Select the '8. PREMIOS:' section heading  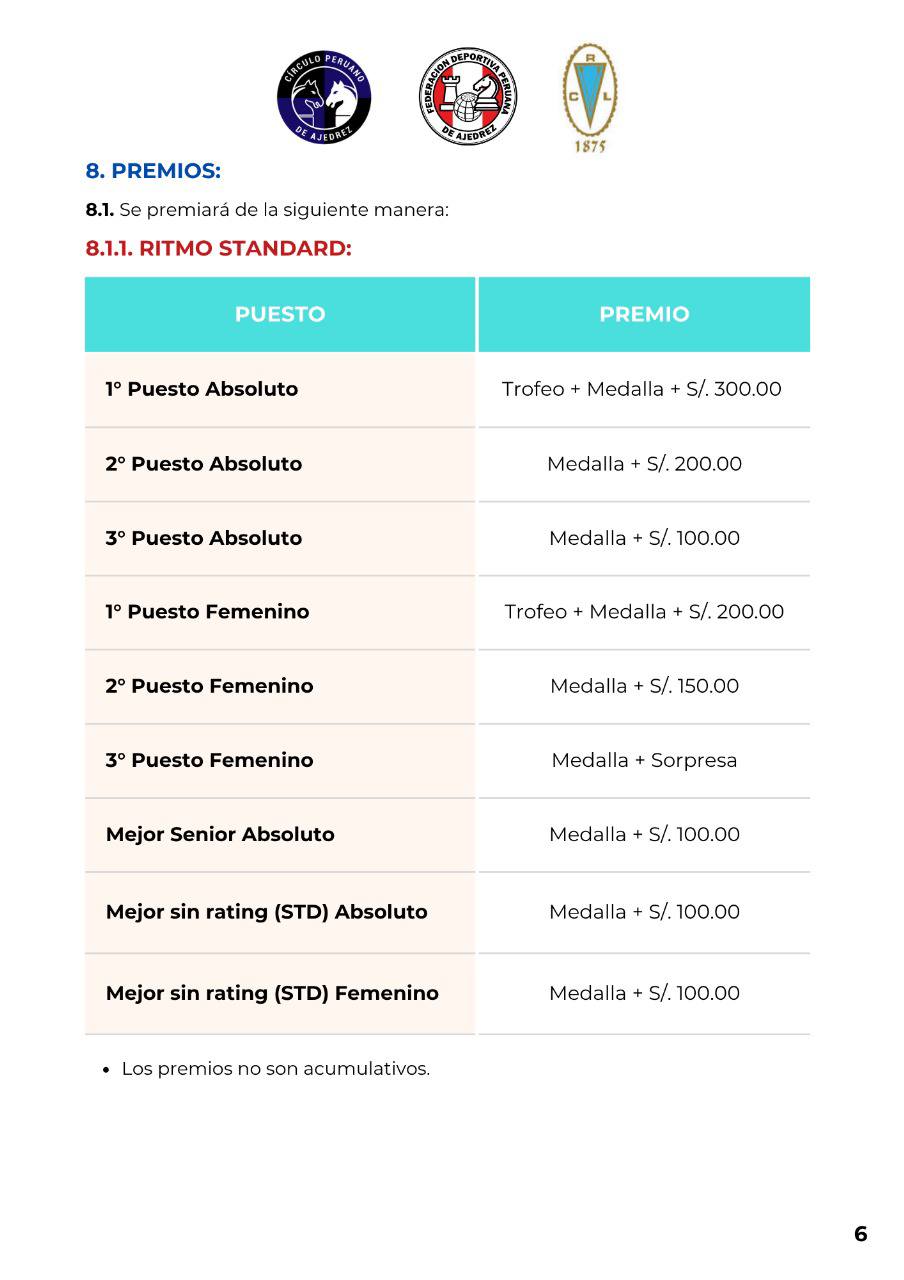[x=153, y=171]
